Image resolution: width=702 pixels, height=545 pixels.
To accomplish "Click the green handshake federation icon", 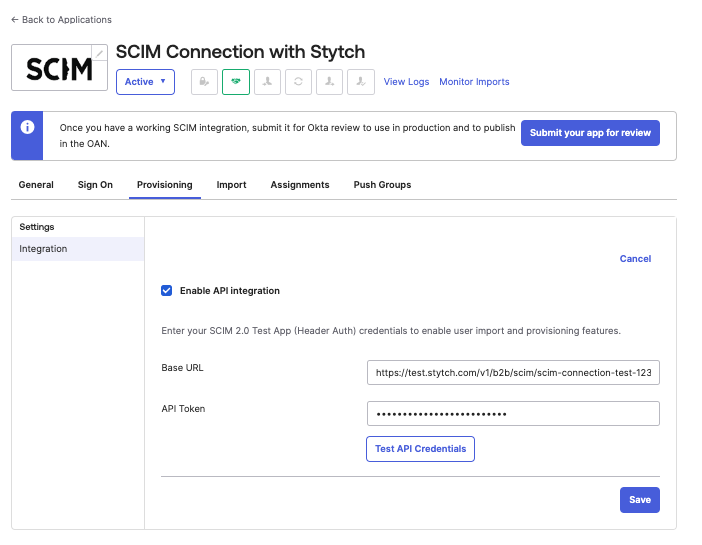I will 236,82.
